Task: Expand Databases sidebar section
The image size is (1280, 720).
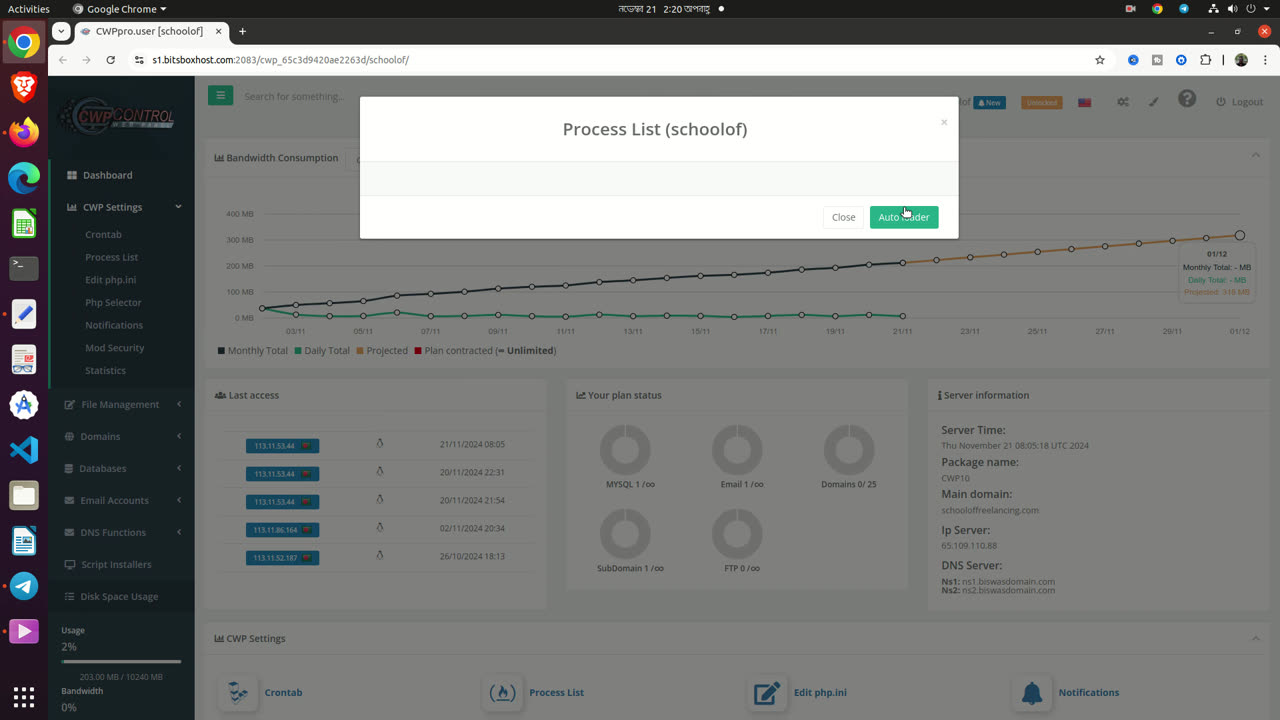Action: (121, 468)
